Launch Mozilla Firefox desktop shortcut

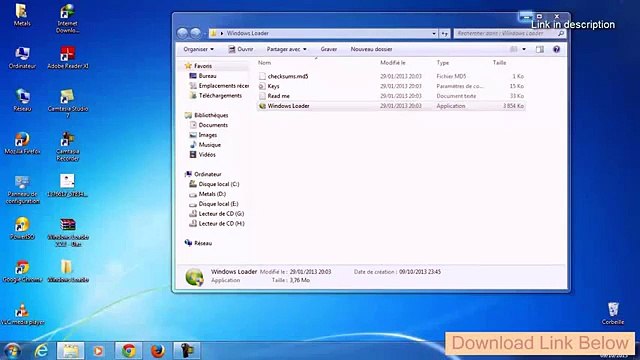[x=22, y=143]
